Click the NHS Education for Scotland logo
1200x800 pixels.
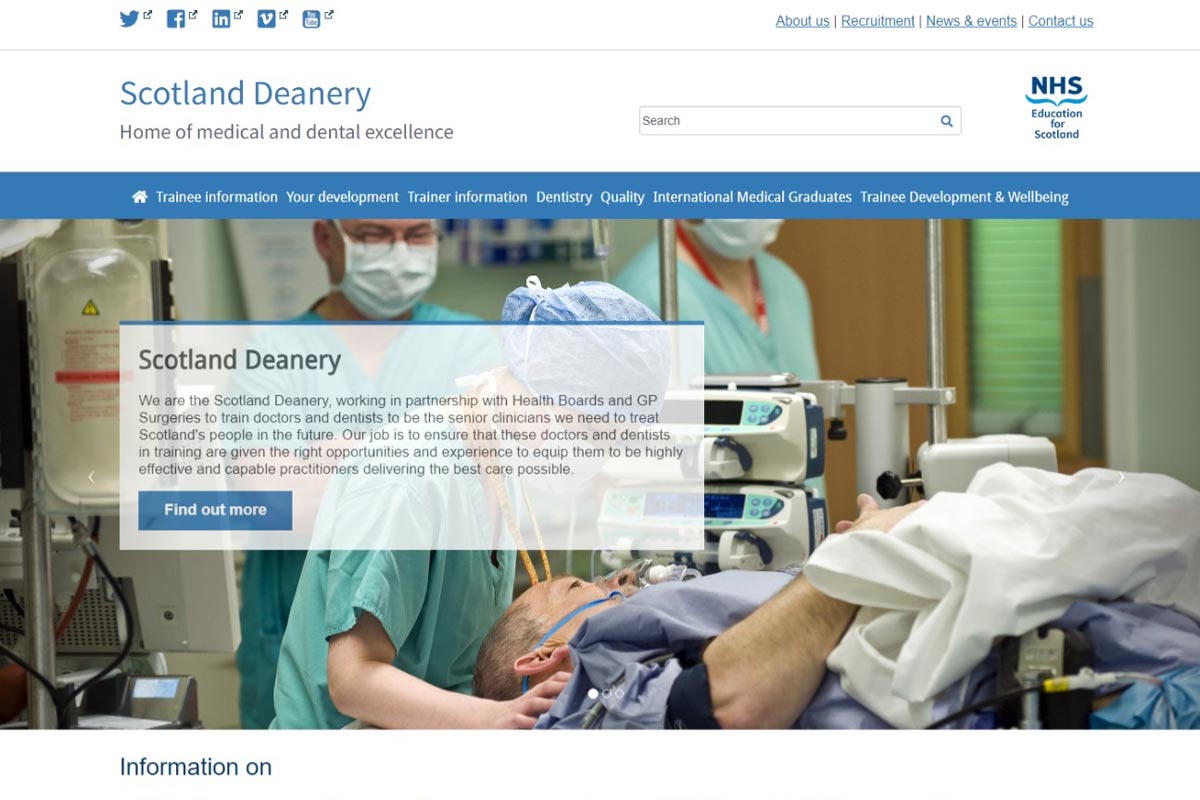click(1056, 107)
